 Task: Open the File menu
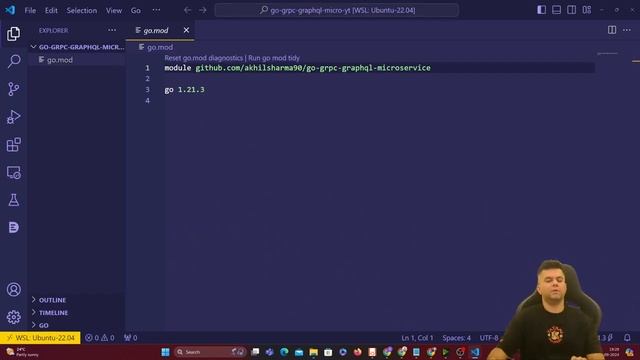coord(30,10)
